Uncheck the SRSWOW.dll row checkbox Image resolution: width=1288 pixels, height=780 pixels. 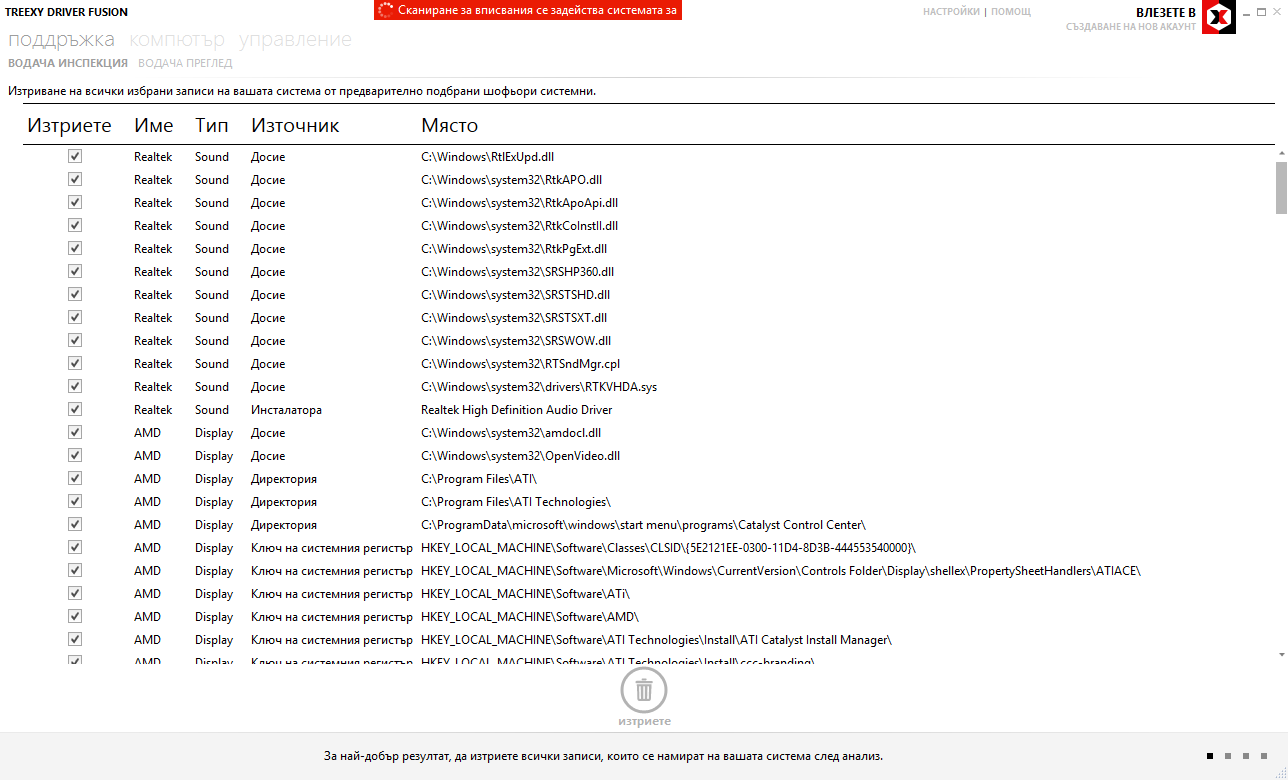tap(75, 340)
